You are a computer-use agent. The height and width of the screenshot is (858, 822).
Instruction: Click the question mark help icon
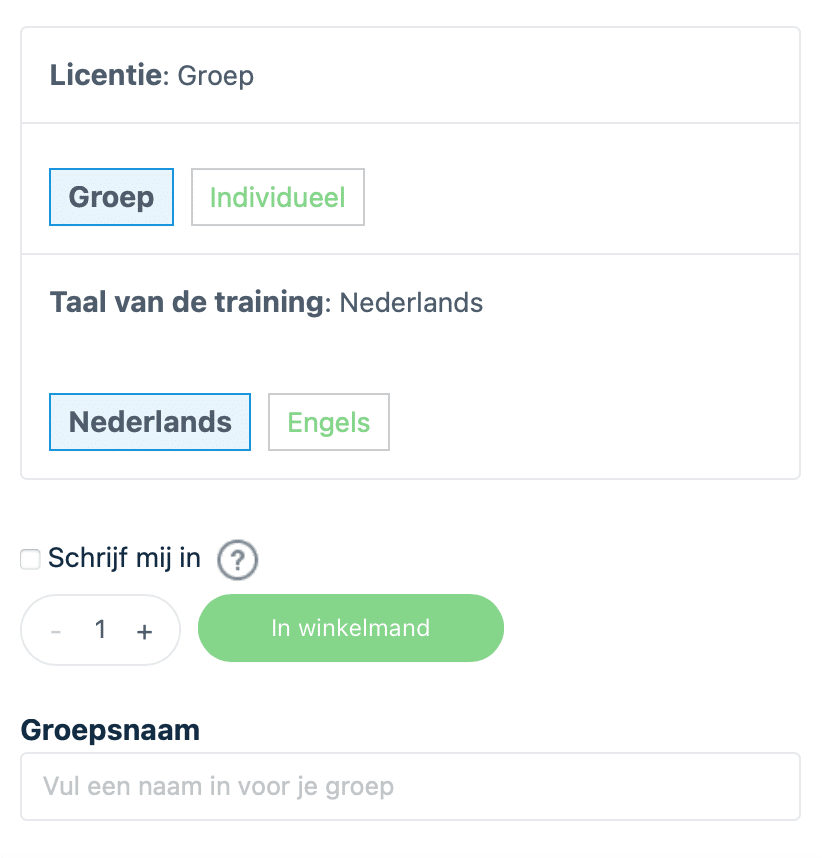(238, 560)
